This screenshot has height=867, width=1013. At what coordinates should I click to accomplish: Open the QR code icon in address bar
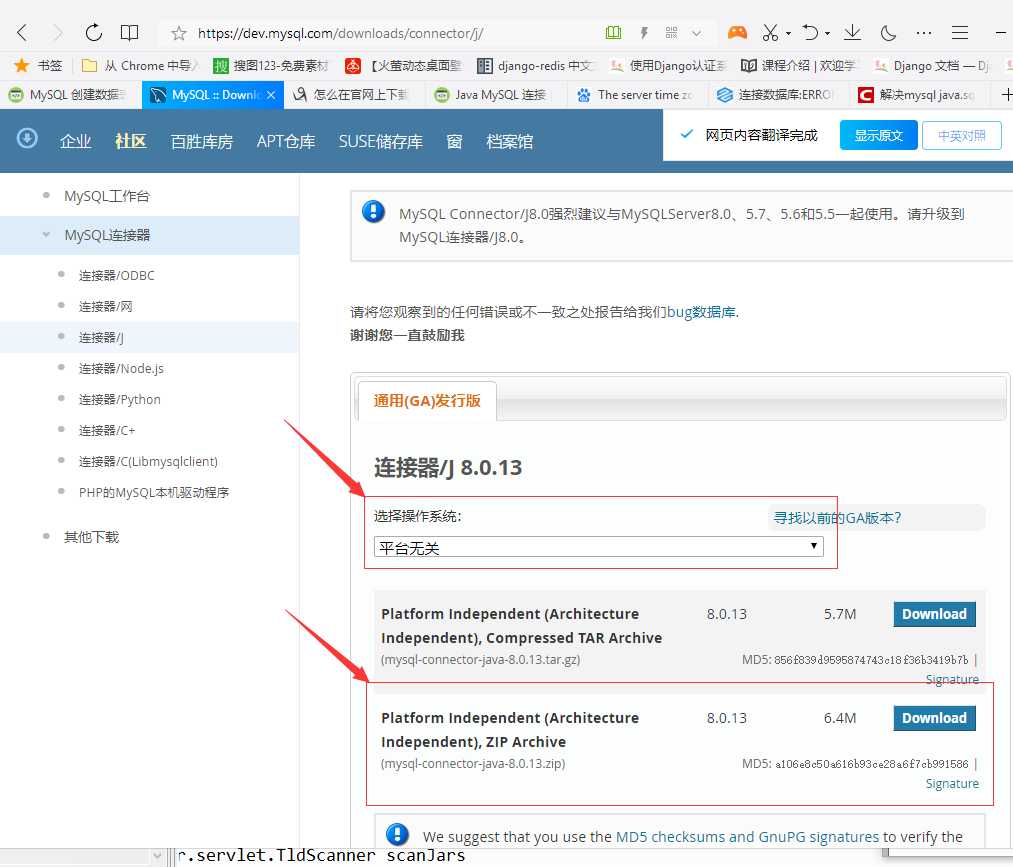671,32
